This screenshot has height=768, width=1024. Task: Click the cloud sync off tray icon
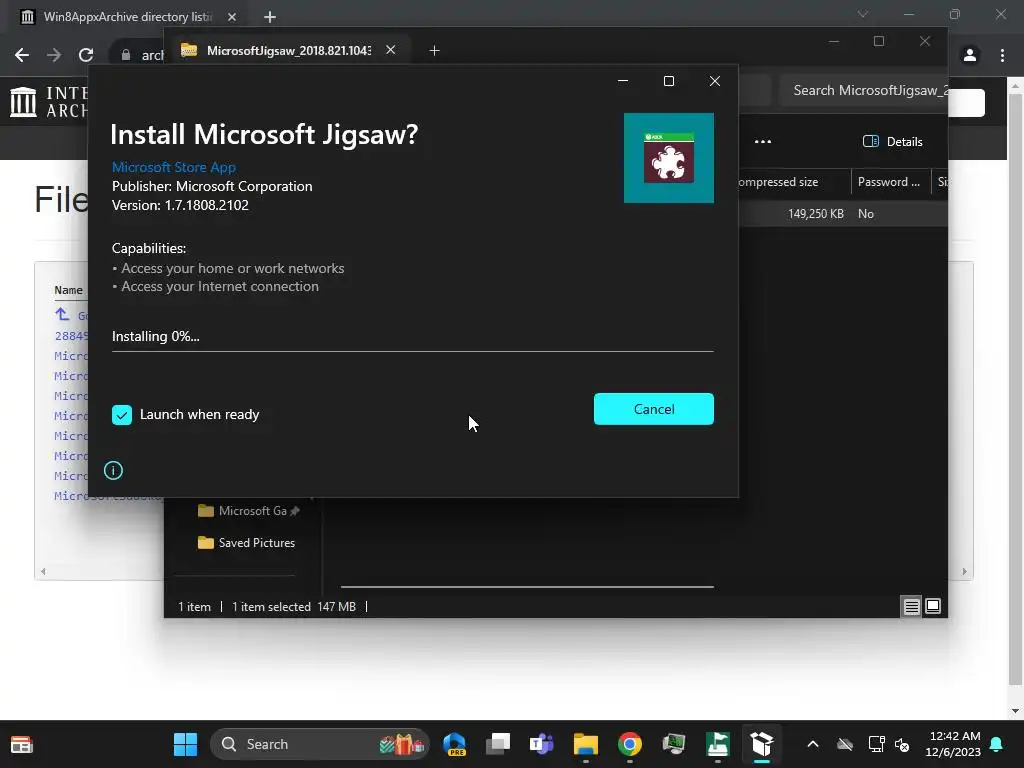click(844, 744)
